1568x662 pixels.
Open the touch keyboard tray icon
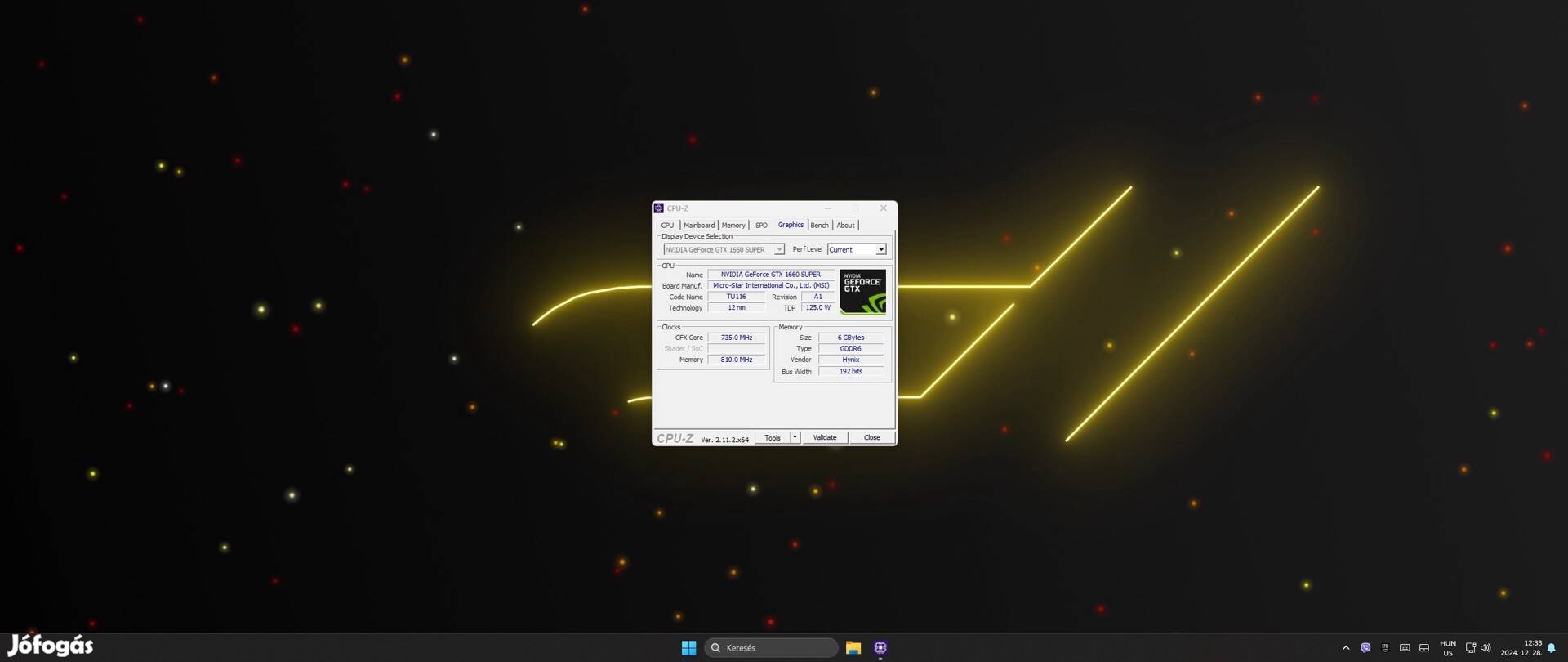pyautogui.click(x=1405, y=648)
